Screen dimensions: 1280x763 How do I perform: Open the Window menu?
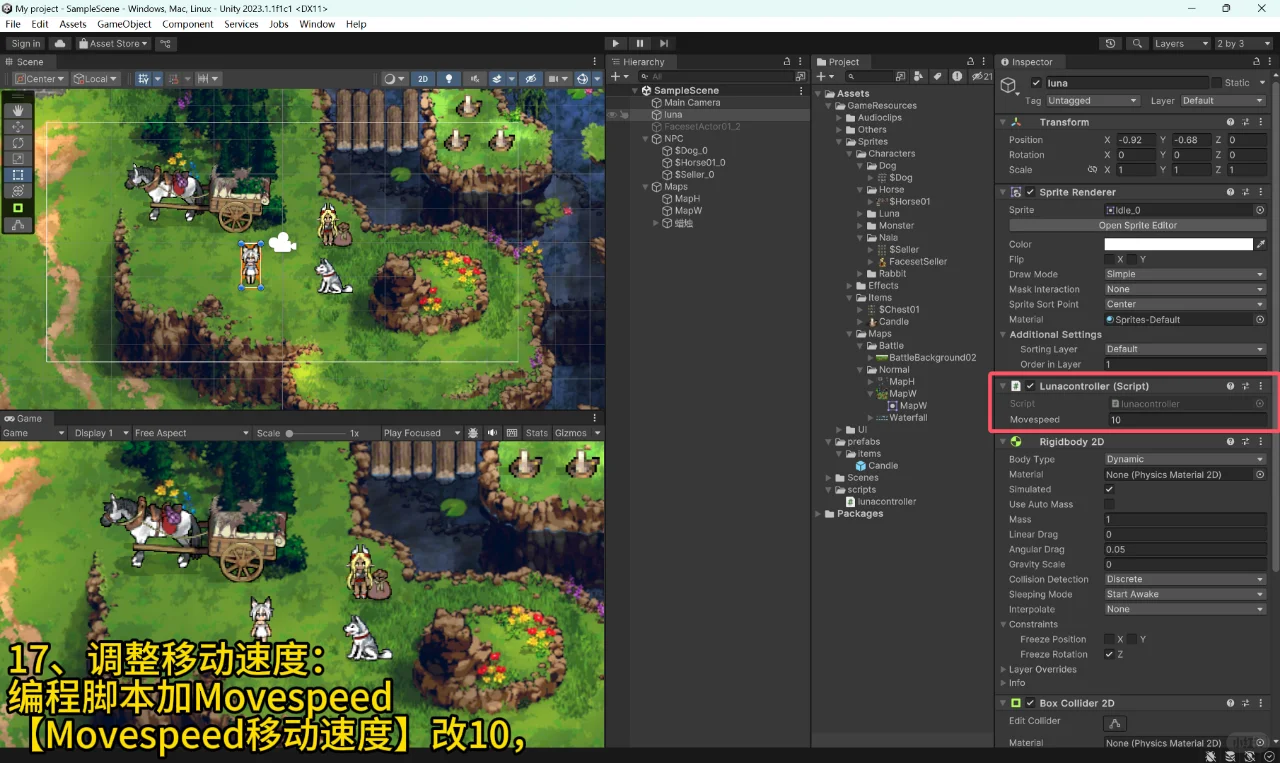[x=317, y=24]
